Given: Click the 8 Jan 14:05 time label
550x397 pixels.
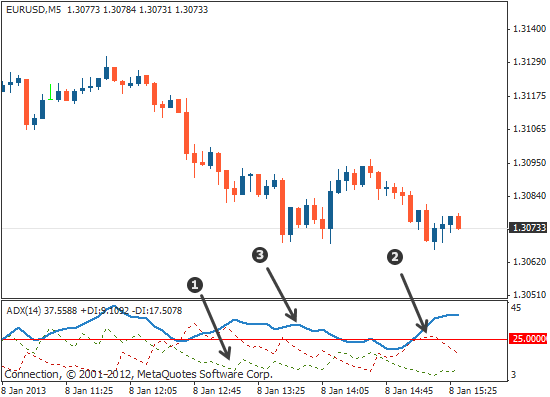Looking at the screenshot, I should (345, 390).
